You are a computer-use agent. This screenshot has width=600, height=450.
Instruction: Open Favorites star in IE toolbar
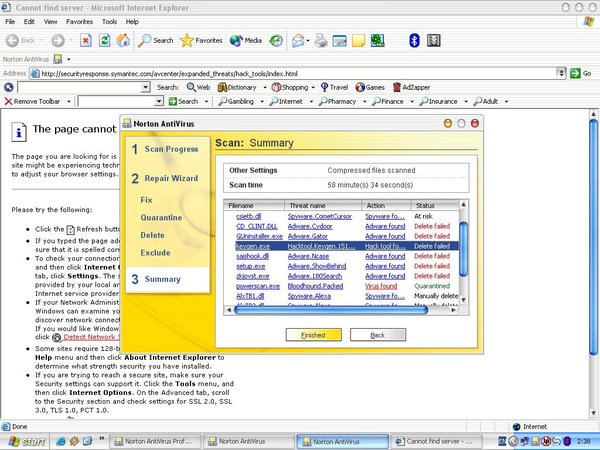[x=201, y=40]
